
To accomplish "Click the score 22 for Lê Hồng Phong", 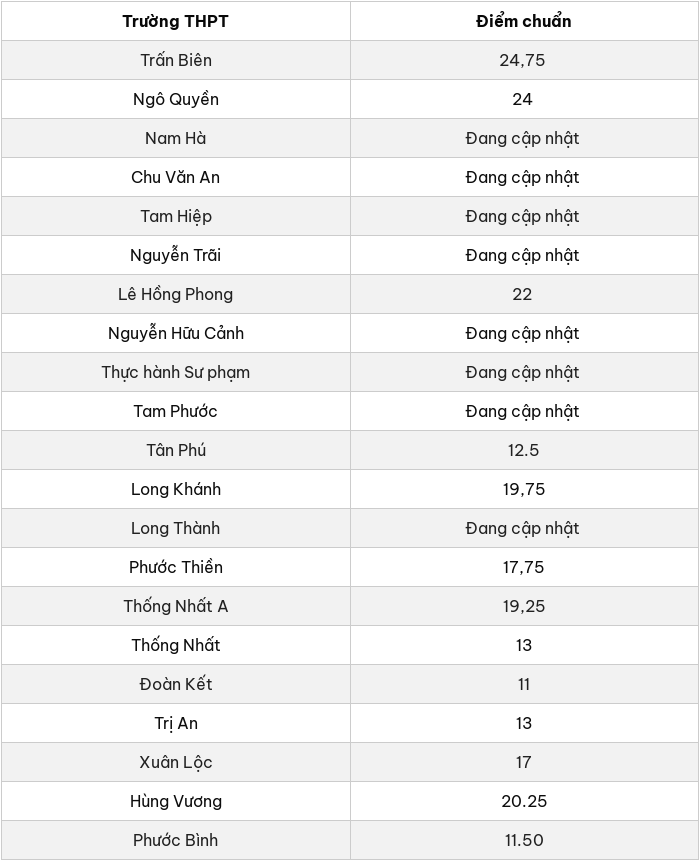I will click(x=522, y=294).
